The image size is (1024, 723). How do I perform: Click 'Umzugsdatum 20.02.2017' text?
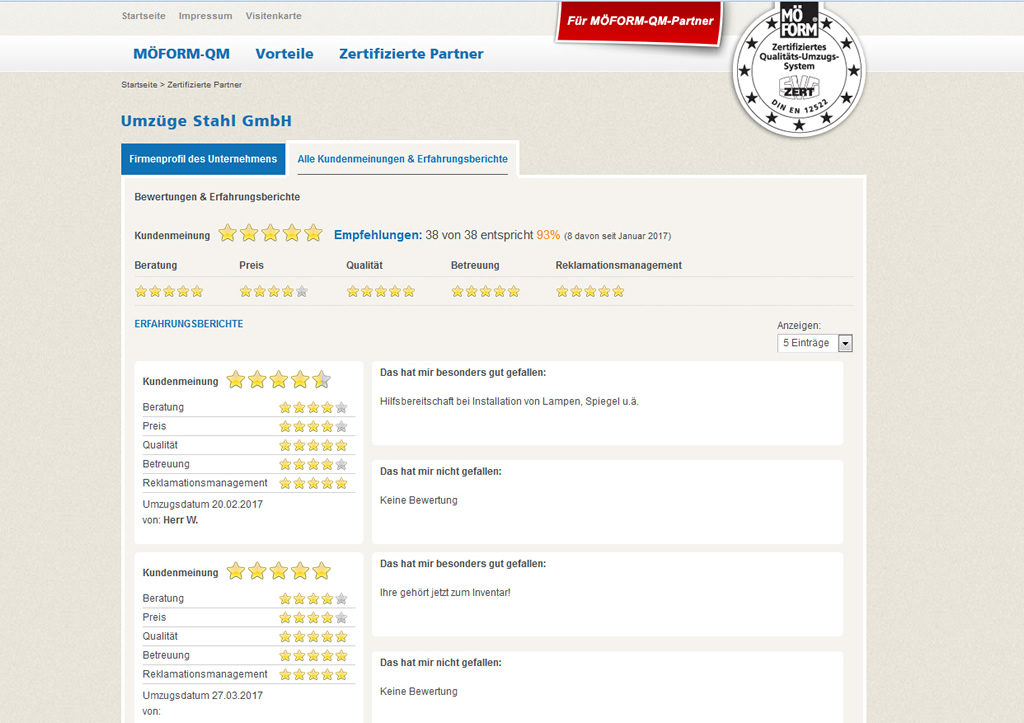[202, 504]
